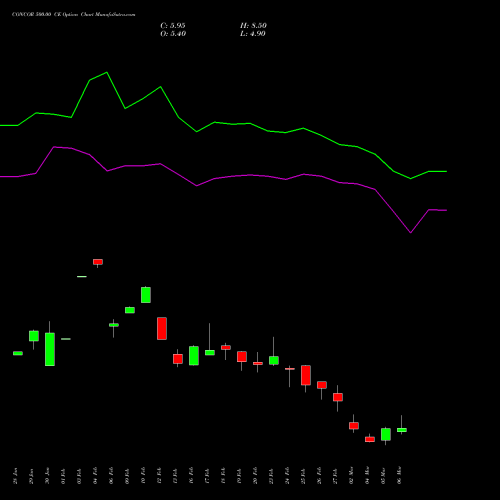This screenshot has height=500, width=500.
Task: Click the green candle above 16 Feb
Action: pyautogui.click(x=194, y=356)
